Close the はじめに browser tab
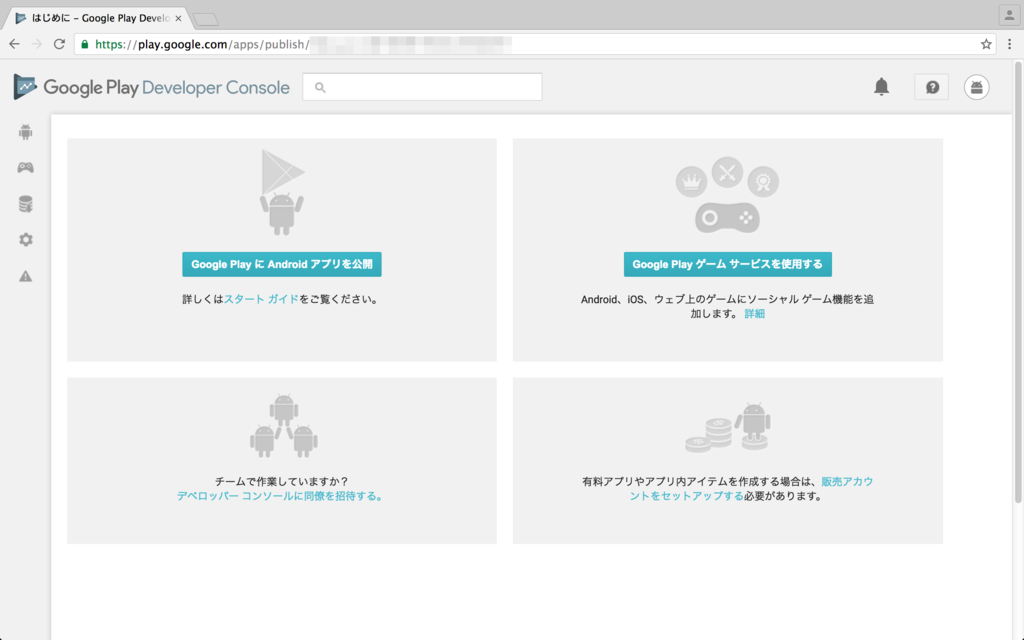This screenshot has width=1024, height=640. pos(178,18)
